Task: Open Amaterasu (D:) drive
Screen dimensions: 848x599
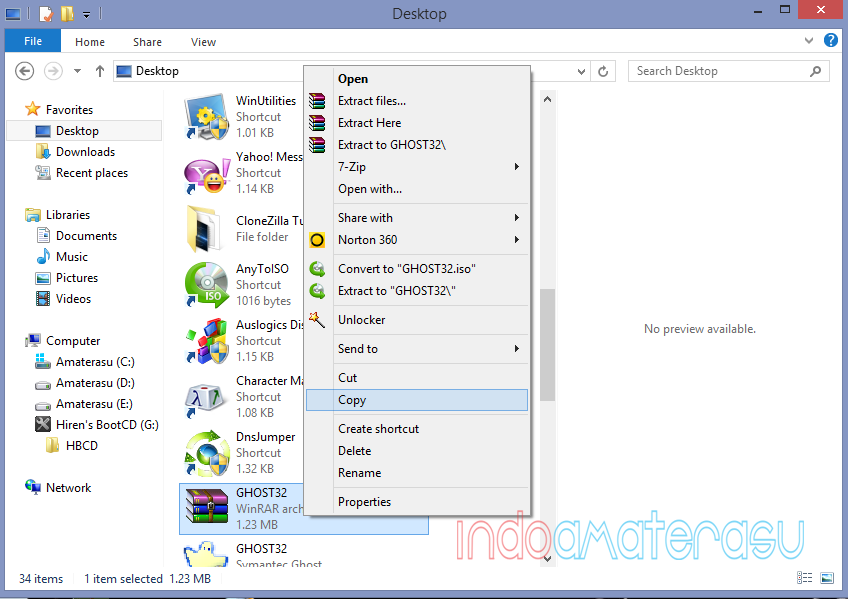Action: (95, 383)
